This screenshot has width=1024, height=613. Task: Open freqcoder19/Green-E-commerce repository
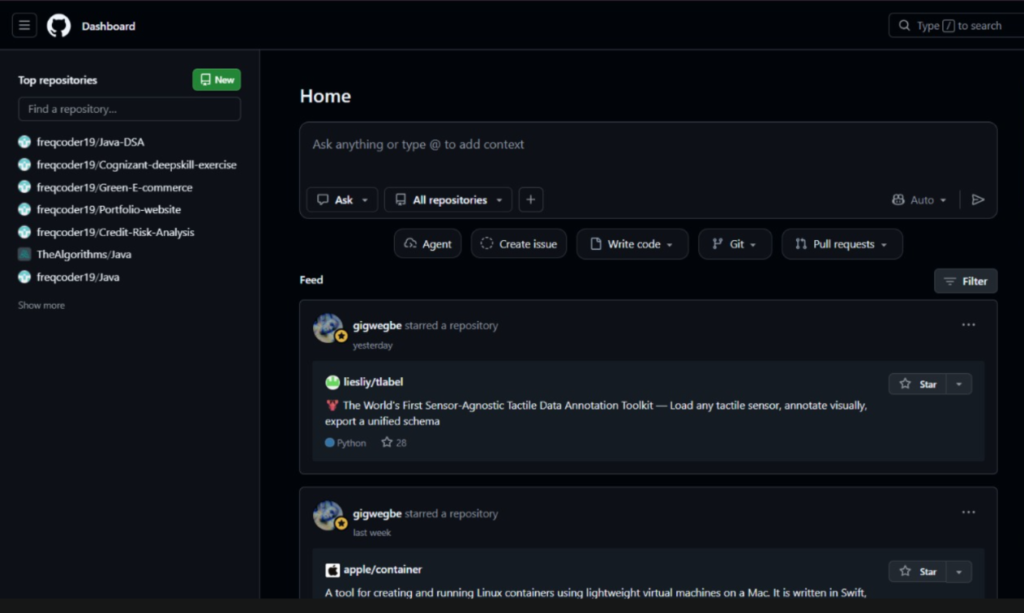tap(114, 187)
